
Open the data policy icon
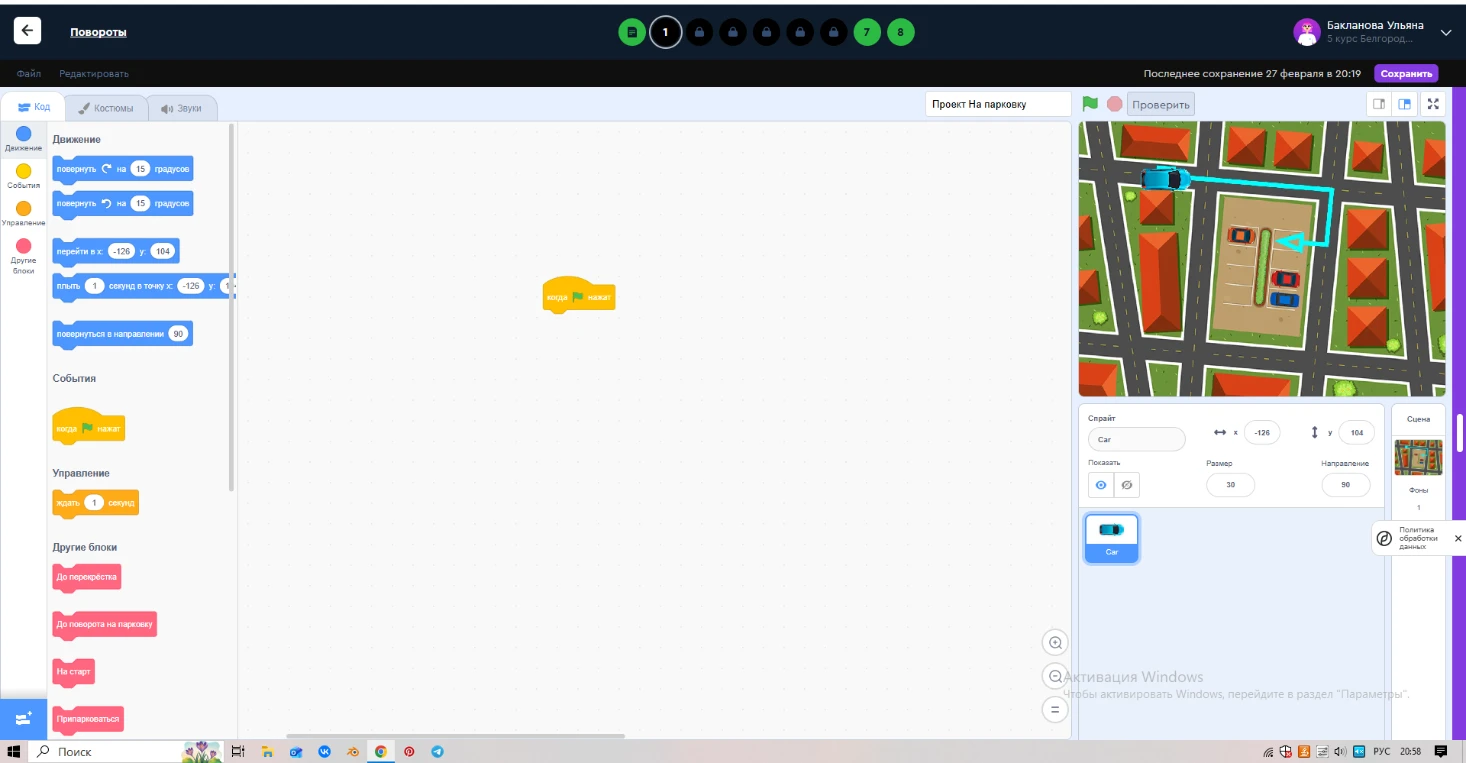point(1384,538)
